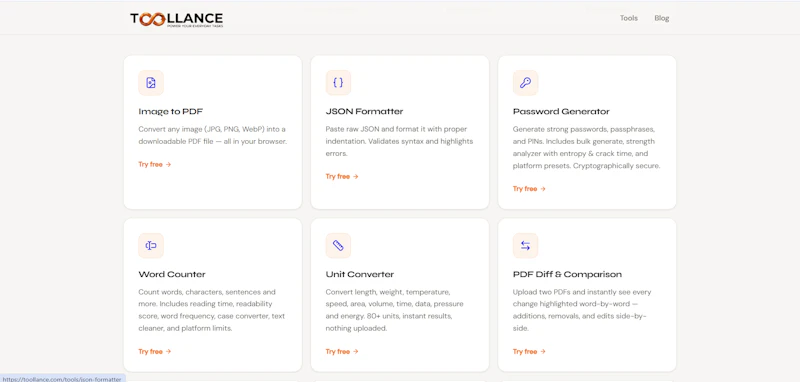Click the Word Counter cursor icon
This screenshot has width=800, height=382.
(x=151, y=246)
